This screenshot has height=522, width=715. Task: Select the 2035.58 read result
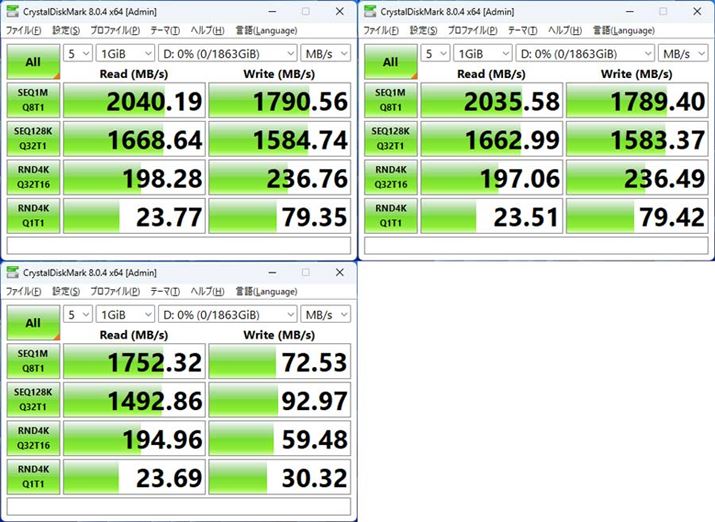(x=492, y=100)
